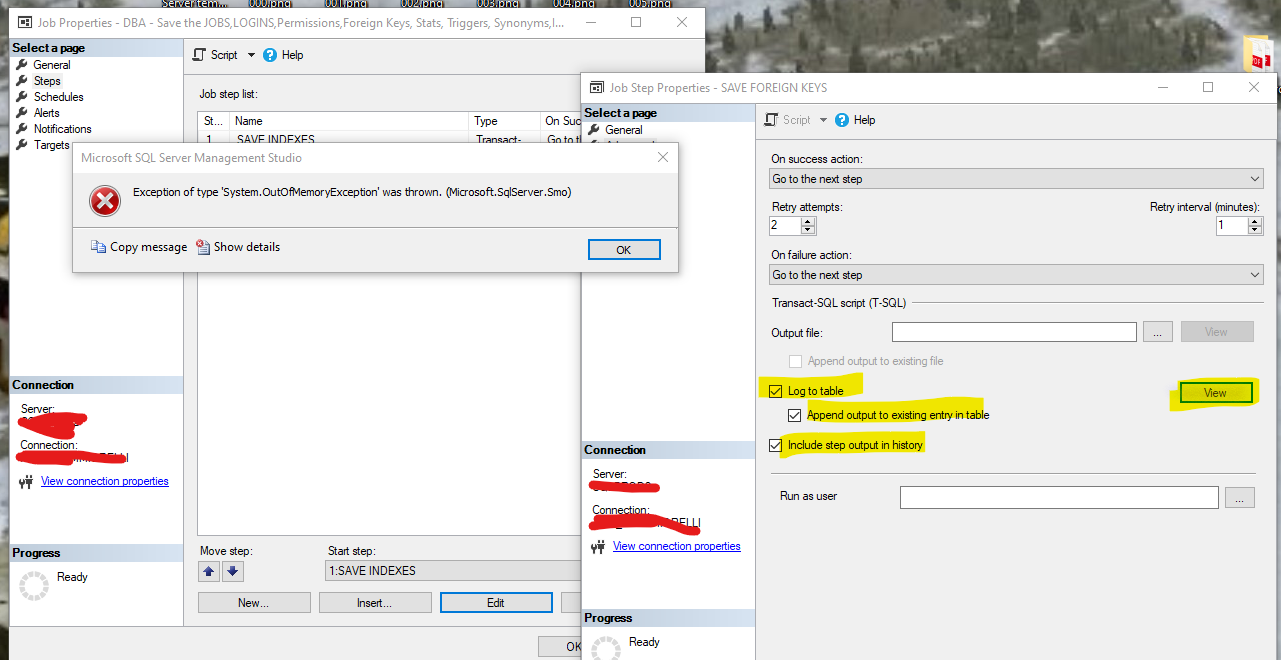Viewport: 1281px width, 660px height.
Task: Toggle the Append output to existing file checkbox
Action: (x=796, y=361)
